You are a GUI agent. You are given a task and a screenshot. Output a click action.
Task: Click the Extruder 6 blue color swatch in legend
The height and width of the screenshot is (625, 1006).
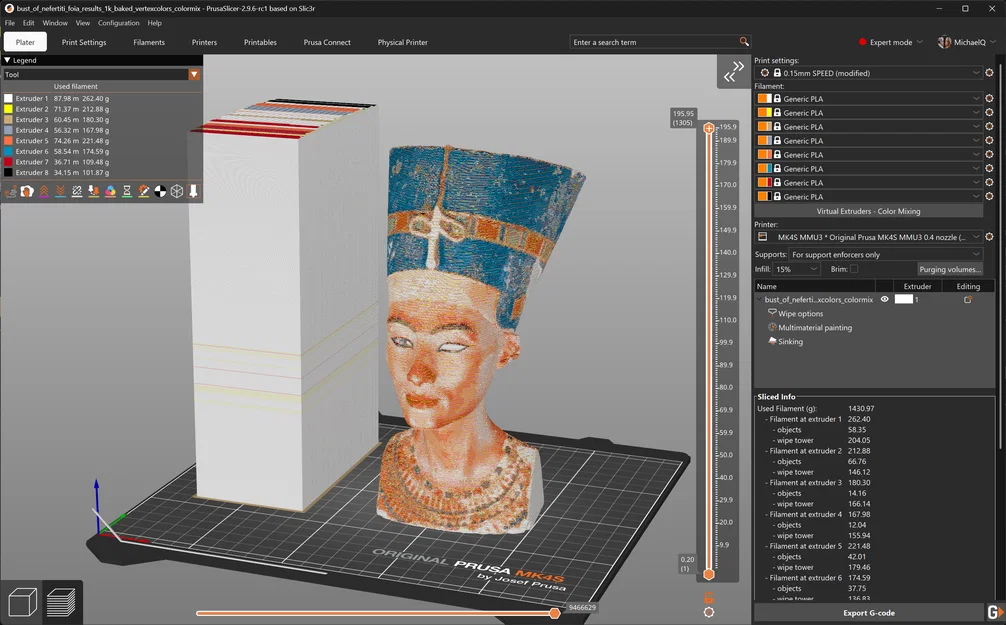pyautogui.click(x=8, y=151)
